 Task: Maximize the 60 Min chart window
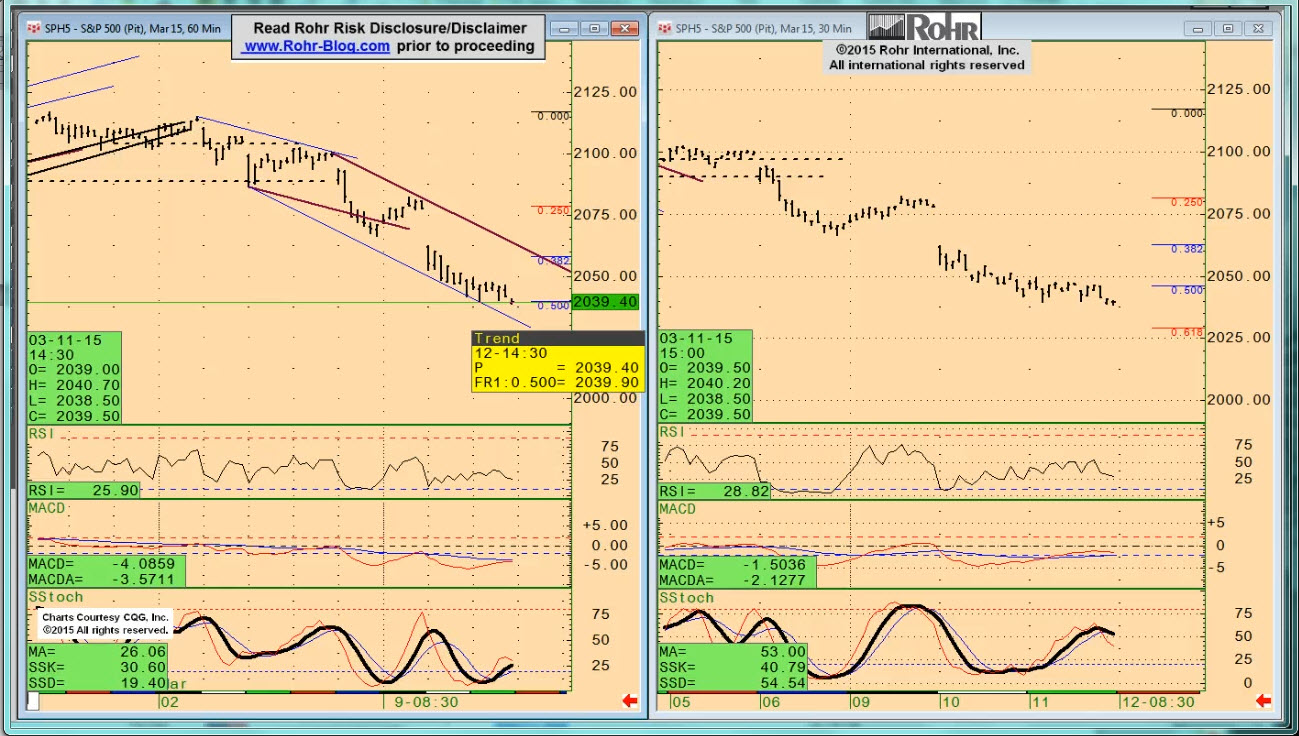click(595, 29)
